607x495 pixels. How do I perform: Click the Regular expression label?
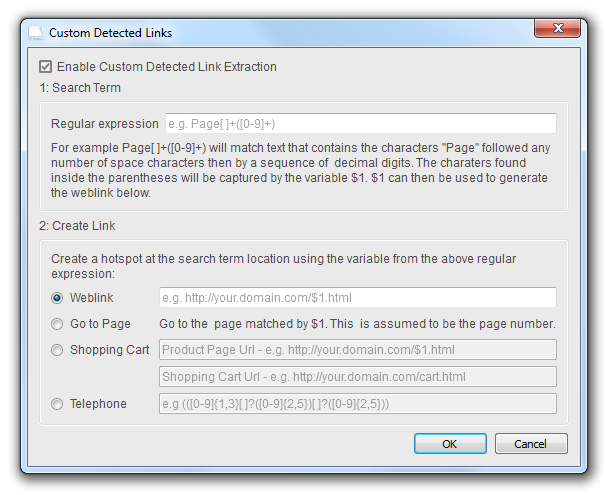[x=104, y=124]
